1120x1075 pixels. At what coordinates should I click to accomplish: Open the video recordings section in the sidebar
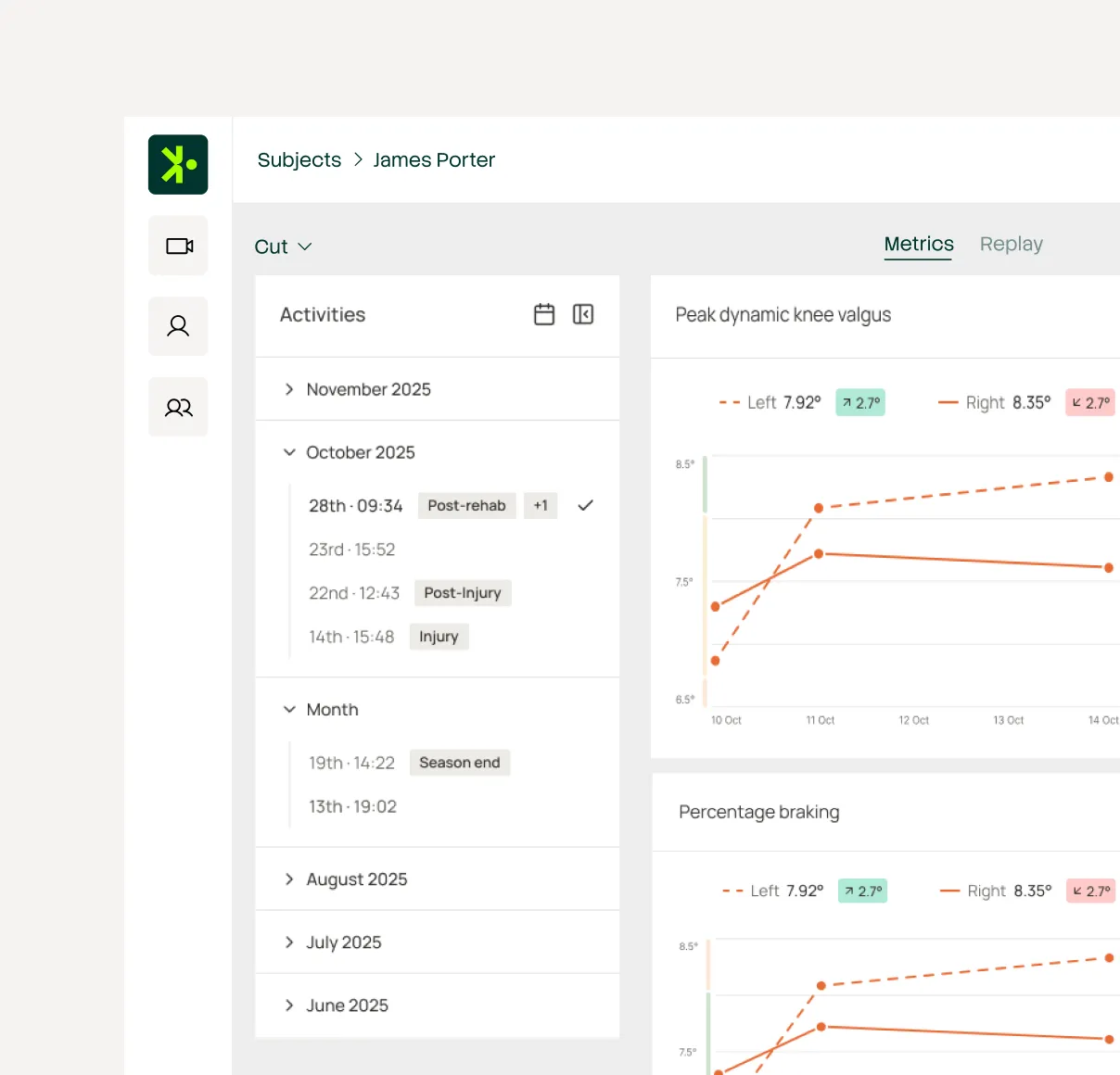tap(178, 245)
